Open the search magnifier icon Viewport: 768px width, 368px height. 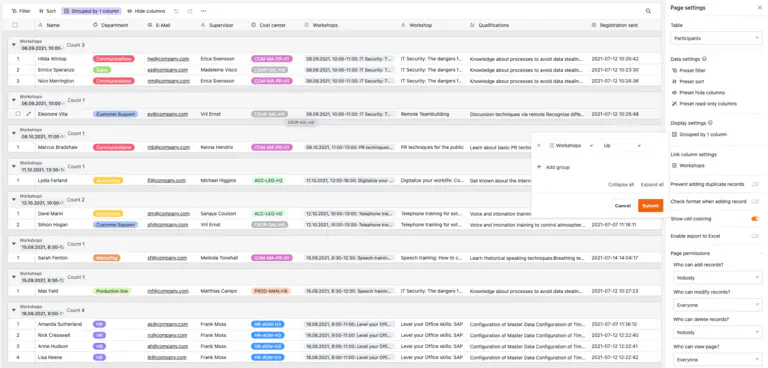pyautogui.click(x=648, y=11)
